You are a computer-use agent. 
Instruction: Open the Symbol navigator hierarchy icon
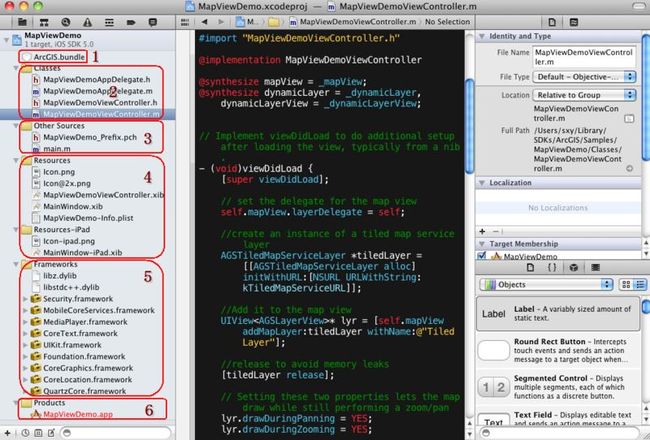click(x=44, y=22)
